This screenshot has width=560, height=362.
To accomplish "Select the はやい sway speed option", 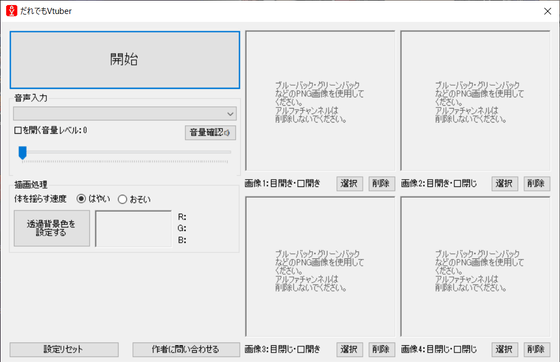I will pyautogui.click(x=94, y=199).
